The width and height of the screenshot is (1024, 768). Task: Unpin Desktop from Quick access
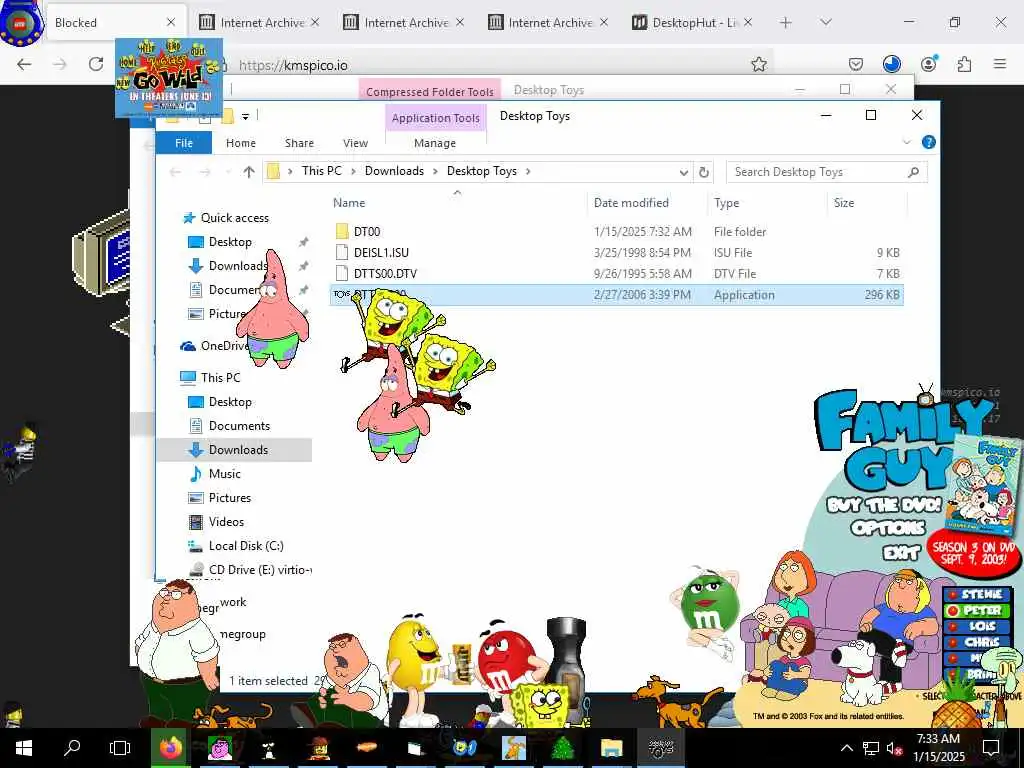[x=303, y=242]
